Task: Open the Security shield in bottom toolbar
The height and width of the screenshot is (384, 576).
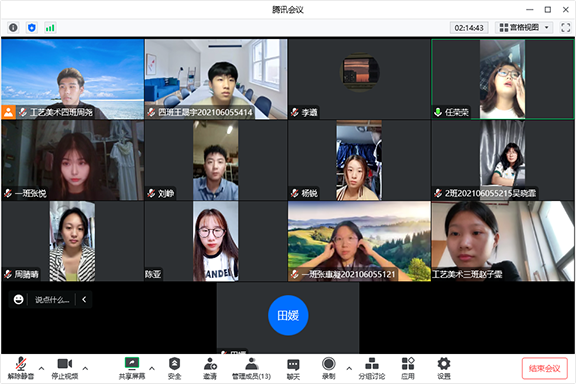Action: coord(174,369)
